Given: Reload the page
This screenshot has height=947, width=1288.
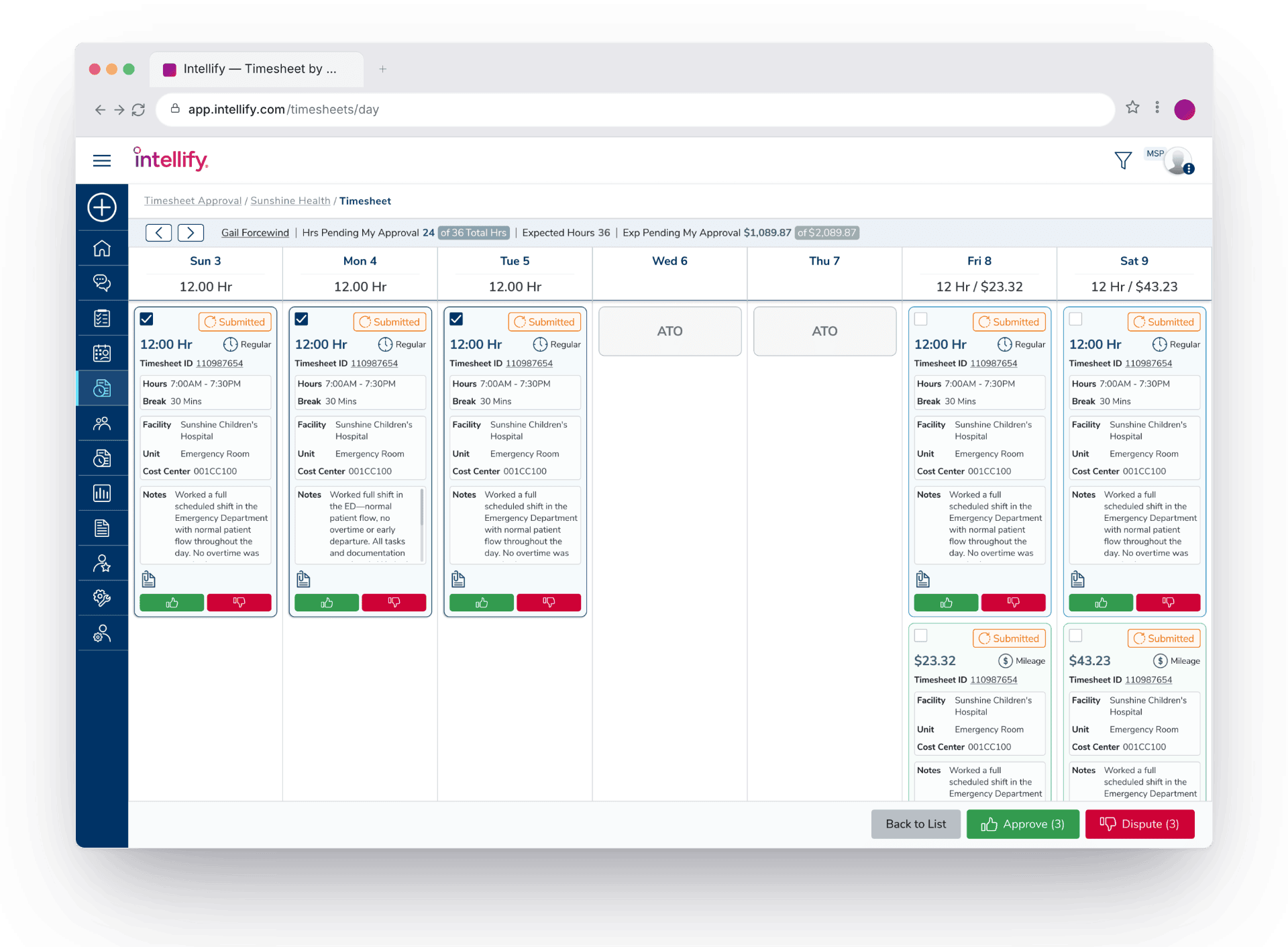Looking at the screenshot, I should [138, 109].
